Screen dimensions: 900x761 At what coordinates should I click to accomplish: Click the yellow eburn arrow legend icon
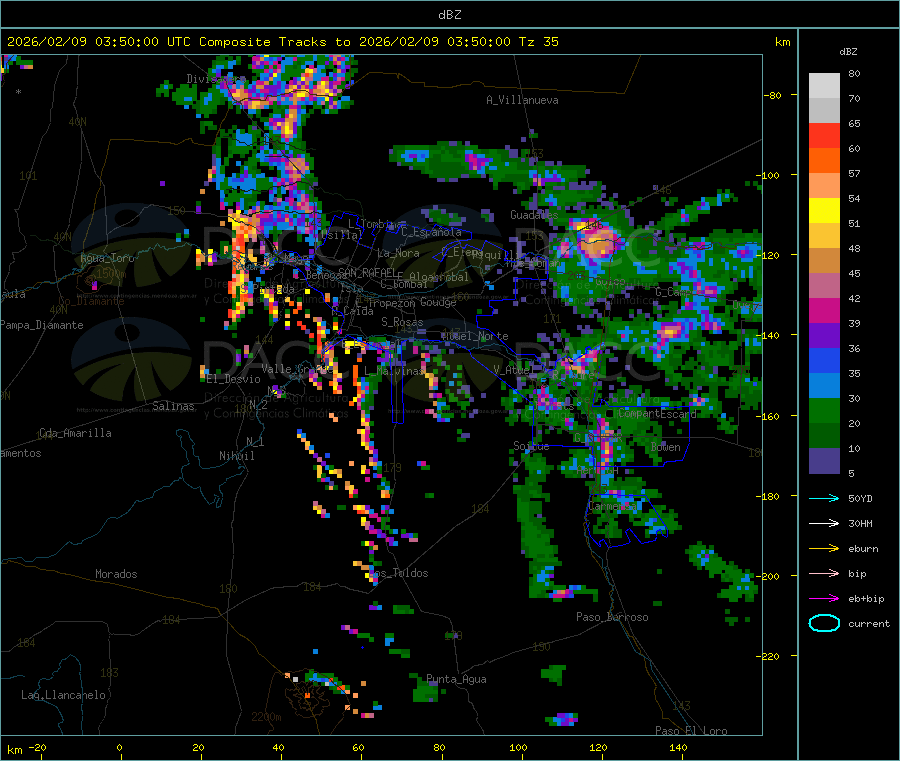click(824, 549)
